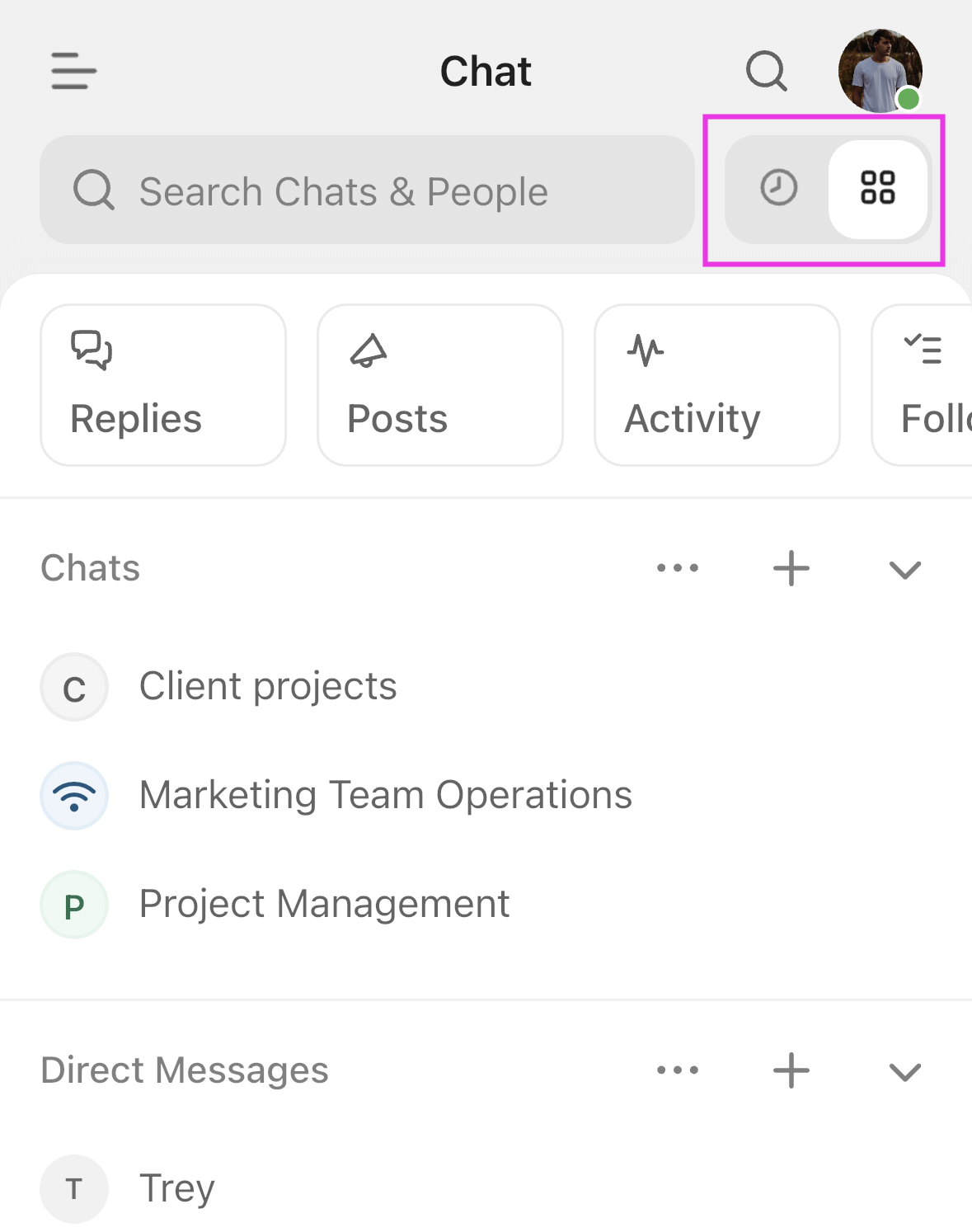
Task: Open the Posts tab
Action: tap(440, 385)
